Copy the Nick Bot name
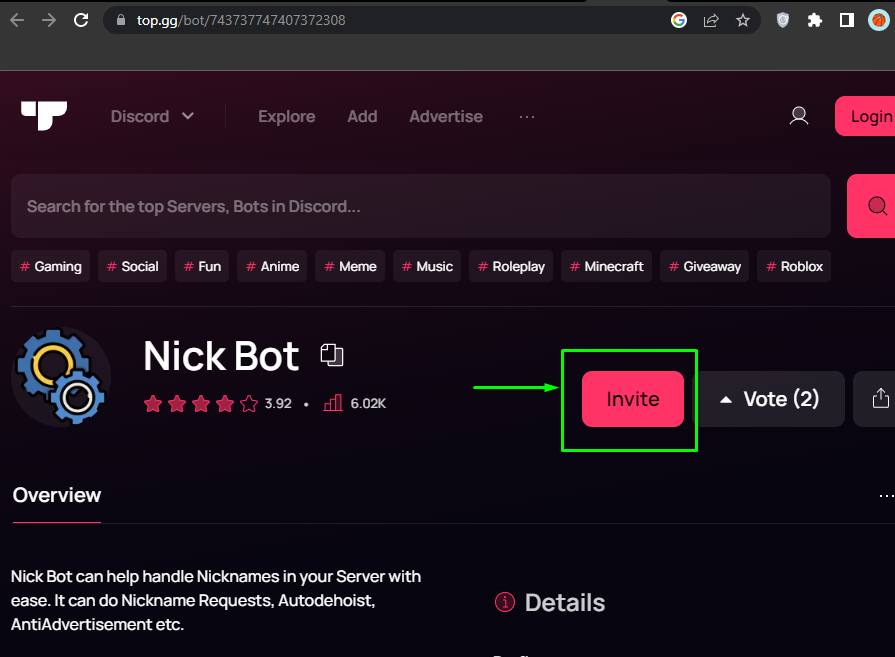Viewport: 895px width, 657px height. click(x=332, y=355)
